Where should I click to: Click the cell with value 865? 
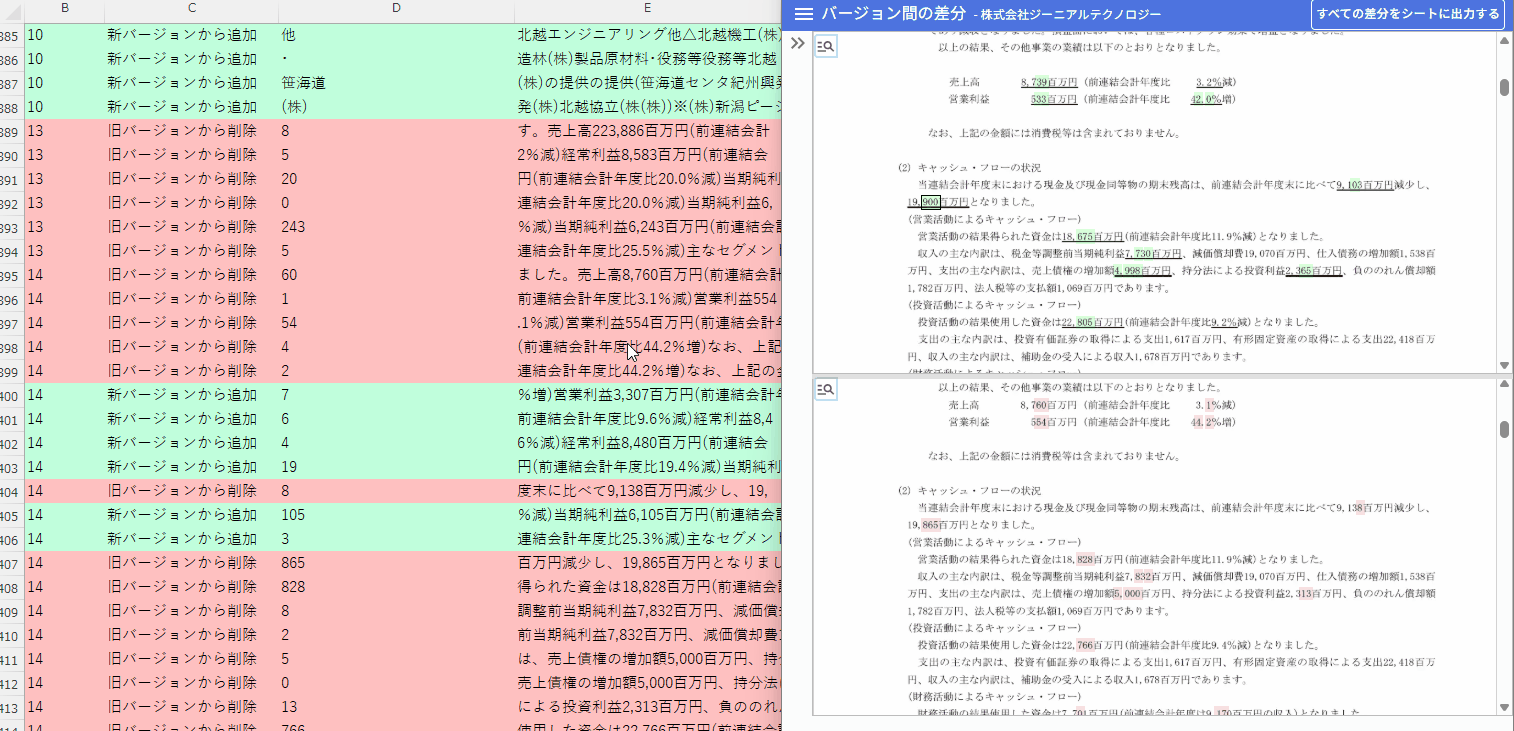(396, 563)
